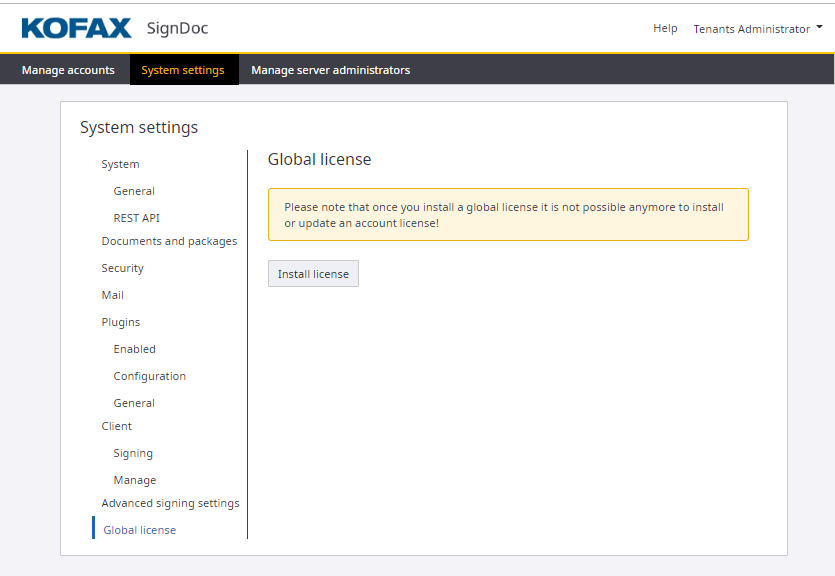Viewport: 835px width, 576px height.
Task: Open Enabled under Plugins
Action: pyautogui.click(x=134, y=349)
